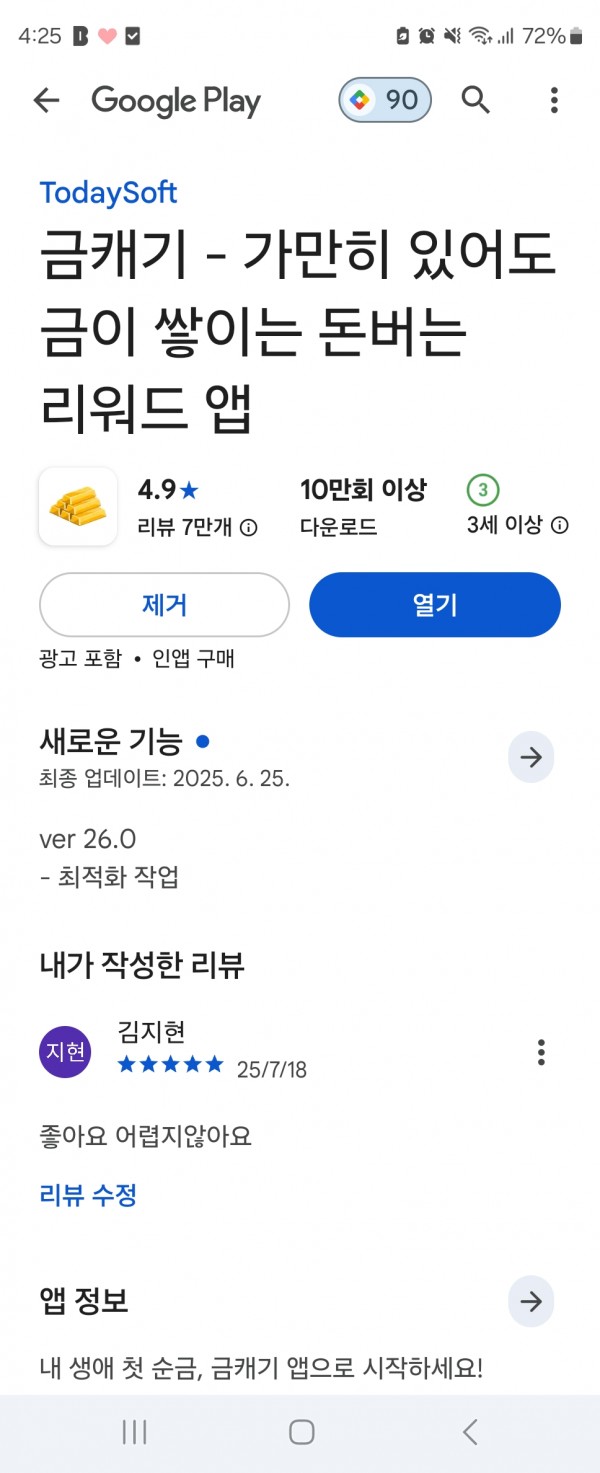Viewport: 600px width, 1473px height.
Task: Open the Play Points badge showing 90
Action: (x=385, y=100)
